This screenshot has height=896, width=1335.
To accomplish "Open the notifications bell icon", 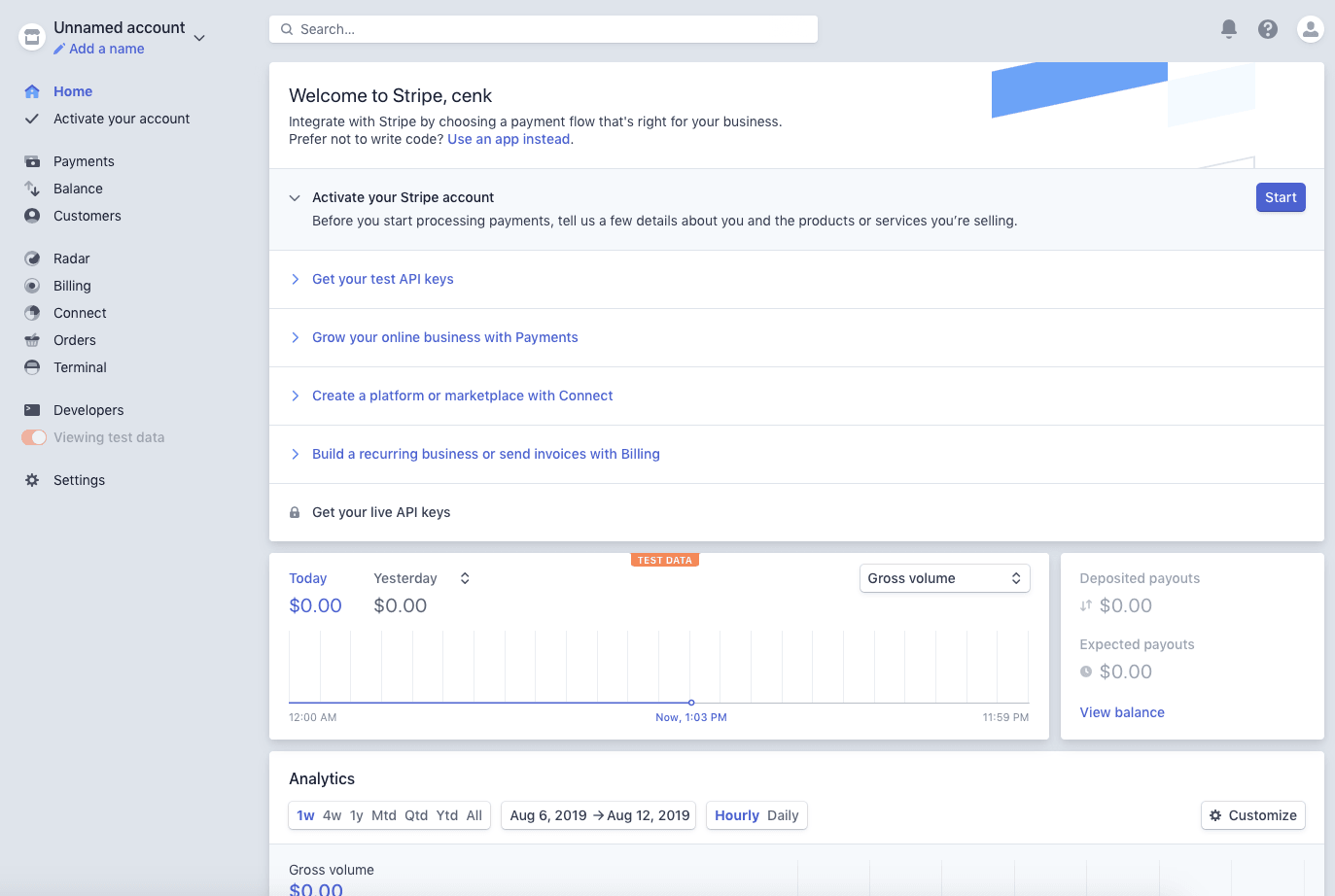I will coord(1229,29).
